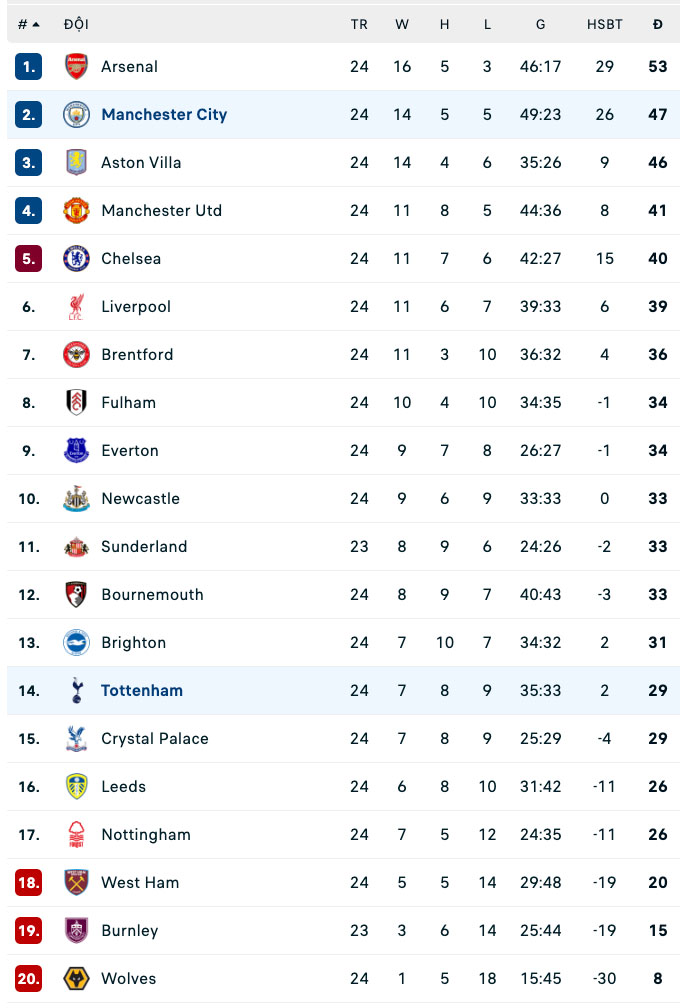This screenshot has width=680, height=1008.
Task: Click the TR matches column header
Action: click(x=359, y=24)
